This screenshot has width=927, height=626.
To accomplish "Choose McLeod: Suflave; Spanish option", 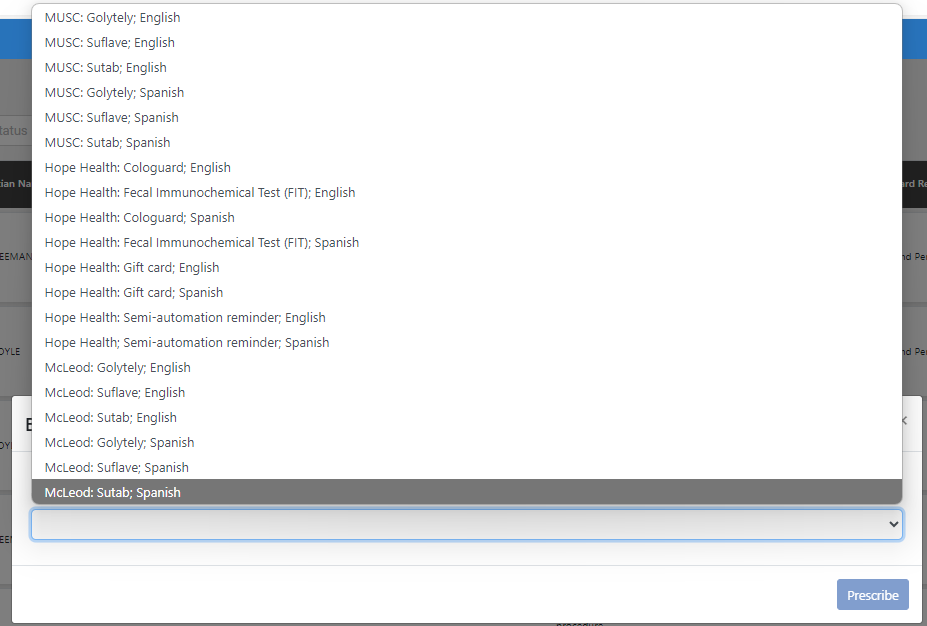I will 466,468.
